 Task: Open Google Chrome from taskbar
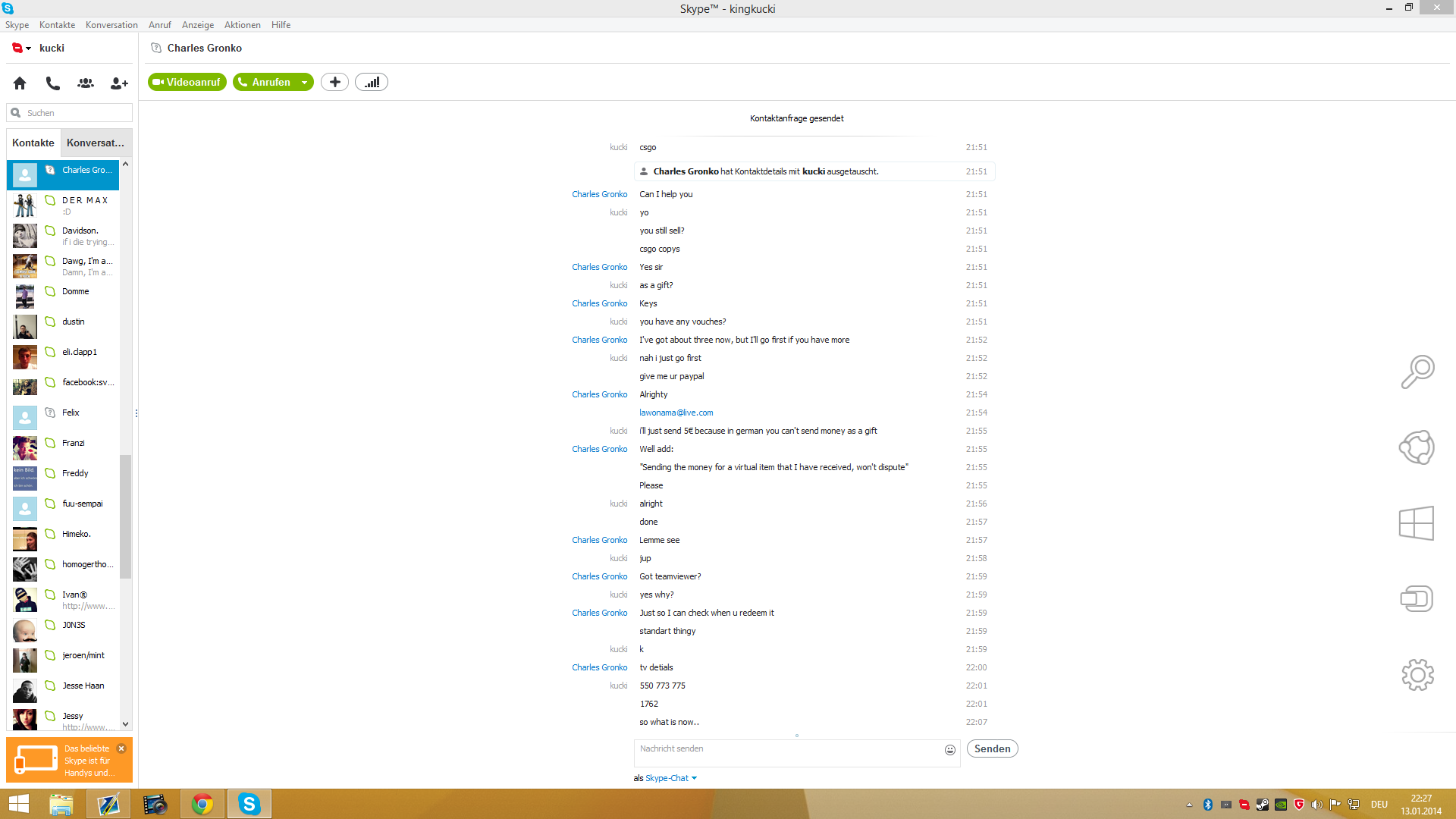[202, 804]
